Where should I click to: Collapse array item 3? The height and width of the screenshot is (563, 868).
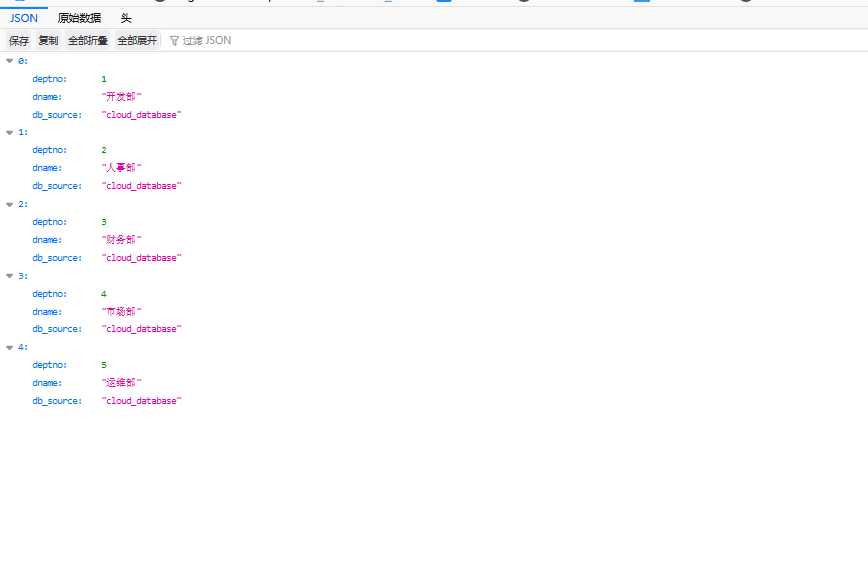tap(9, 276)
